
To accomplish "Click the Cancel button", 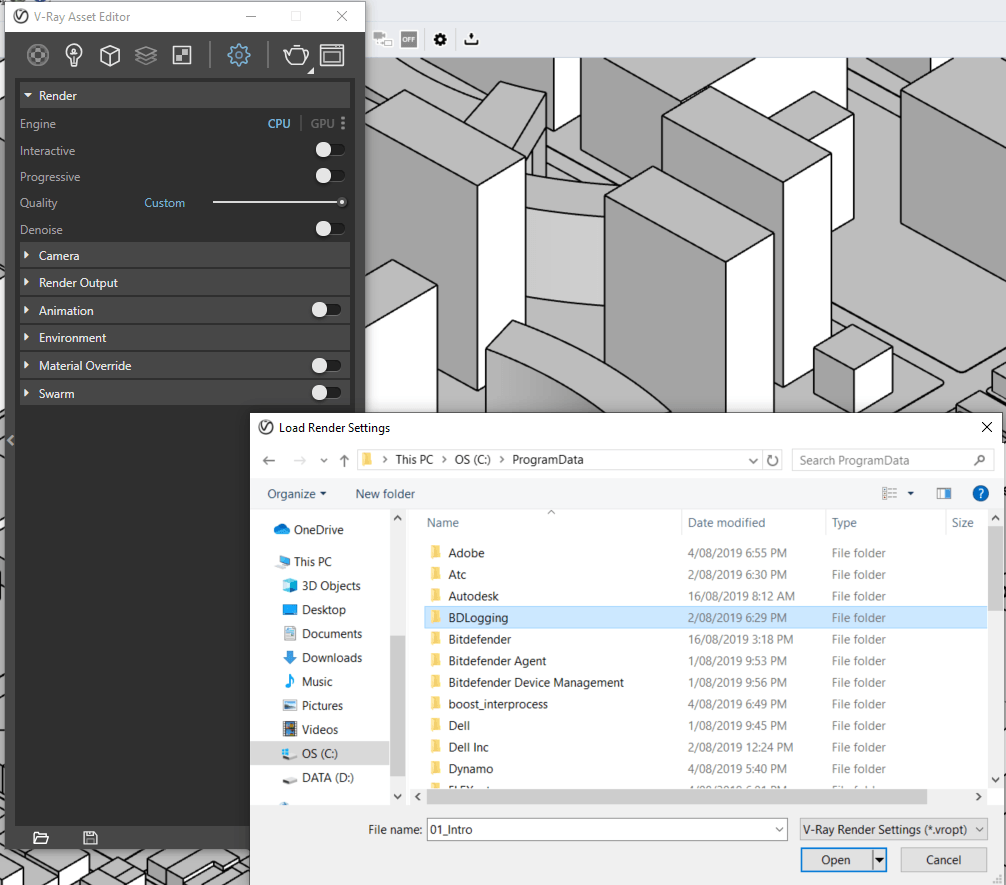I will [943, 859].
